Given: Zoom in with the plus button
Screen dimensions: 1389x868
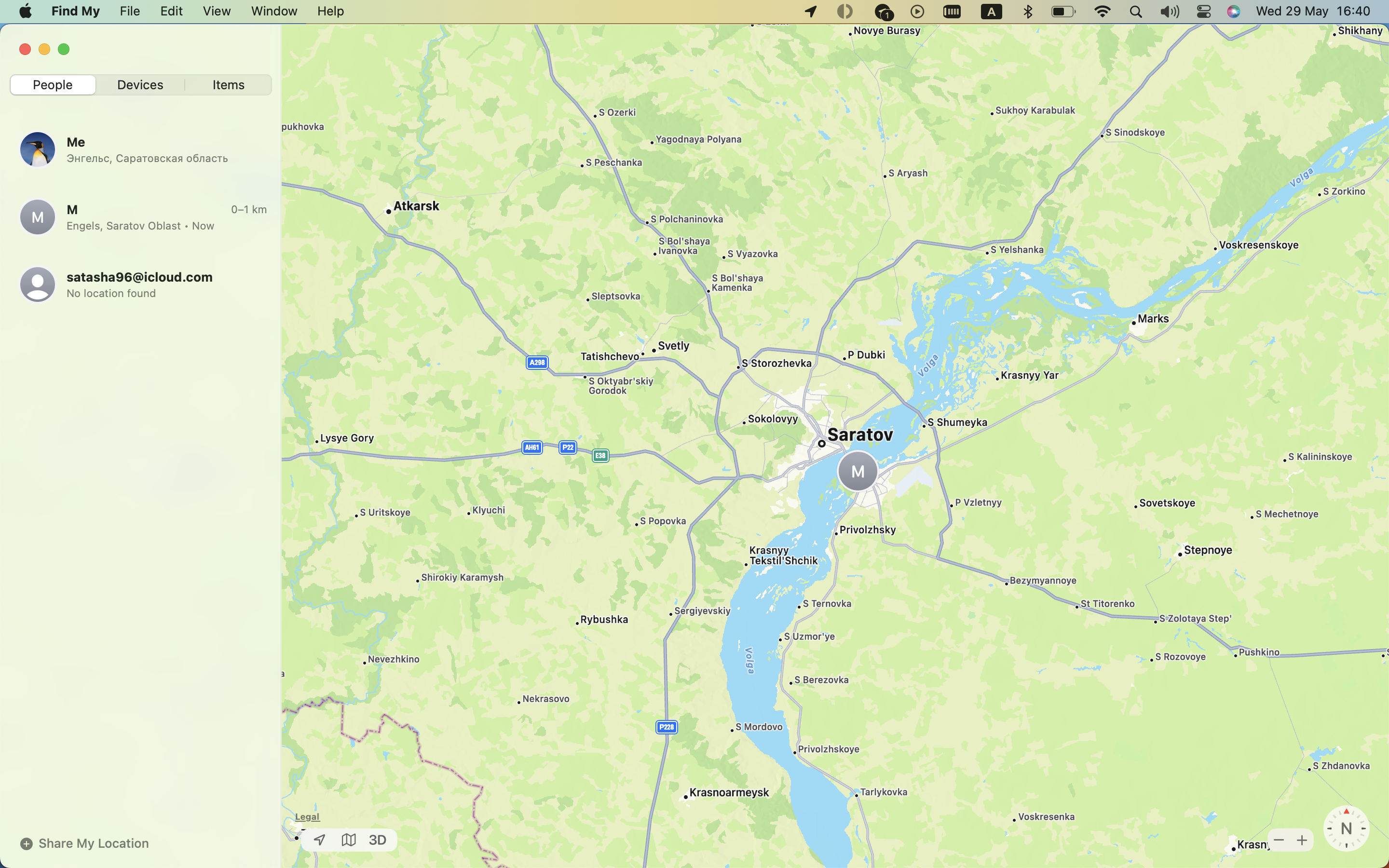Looking at the screenshot, I should point(1302,840).
